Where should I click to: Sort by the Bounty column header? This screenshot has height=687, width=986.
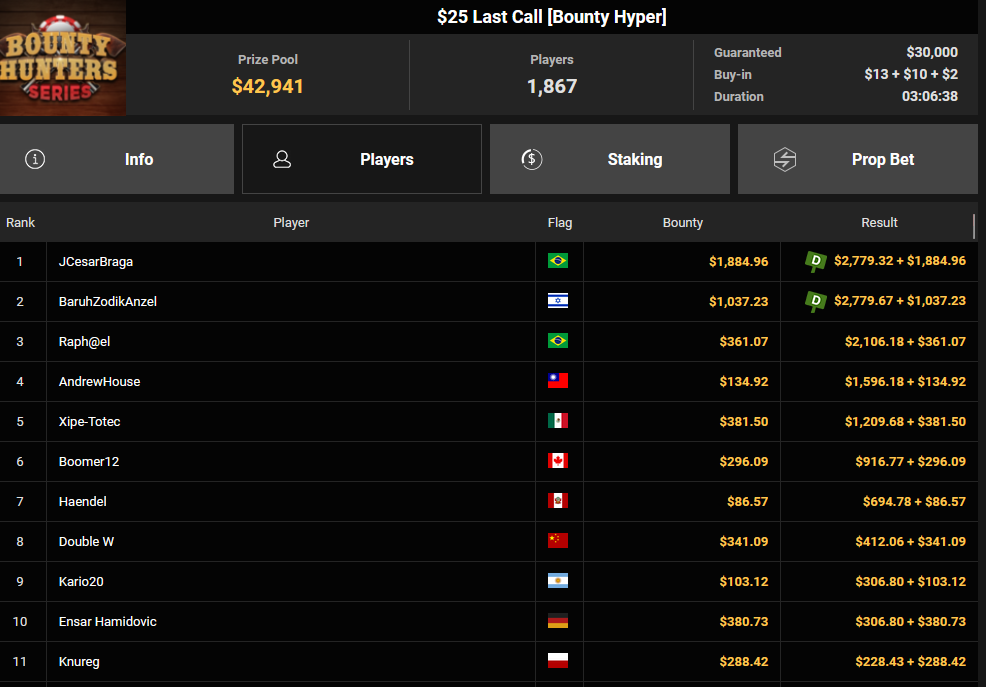pyautogui.click(x=682, y=222)
